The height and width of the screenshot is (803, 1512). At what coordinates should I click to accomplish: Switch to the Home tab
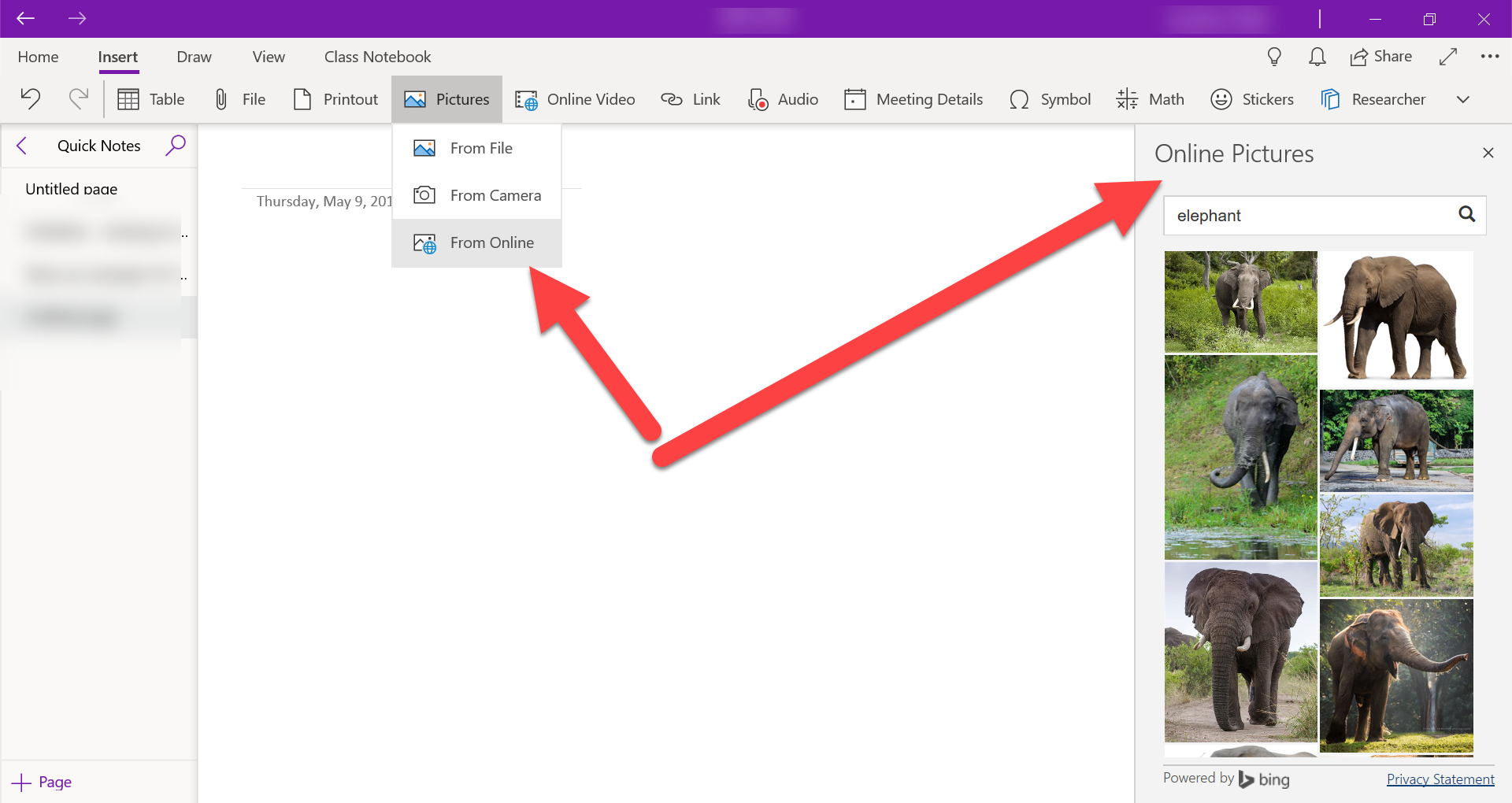click(38, 57)
